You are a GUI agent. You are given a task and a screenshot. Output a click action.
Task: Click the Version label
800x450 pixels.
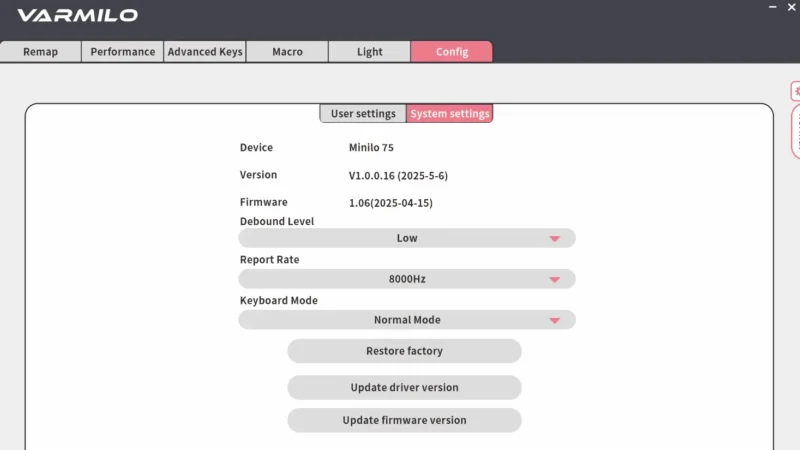(258, 174)
